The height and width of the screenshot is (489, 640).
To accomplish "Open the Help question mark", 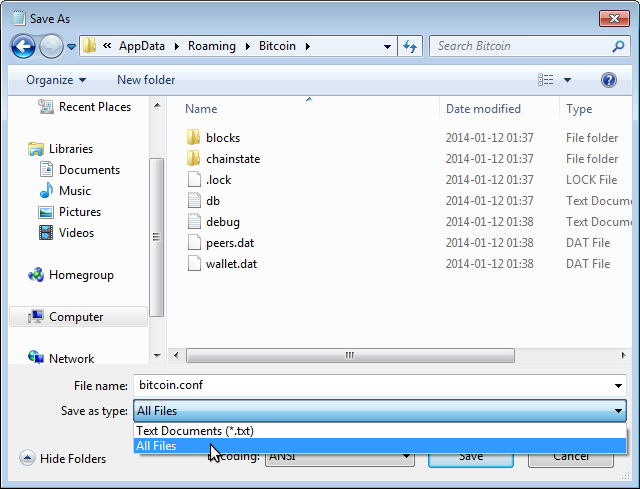I will (x=609, y=80).
